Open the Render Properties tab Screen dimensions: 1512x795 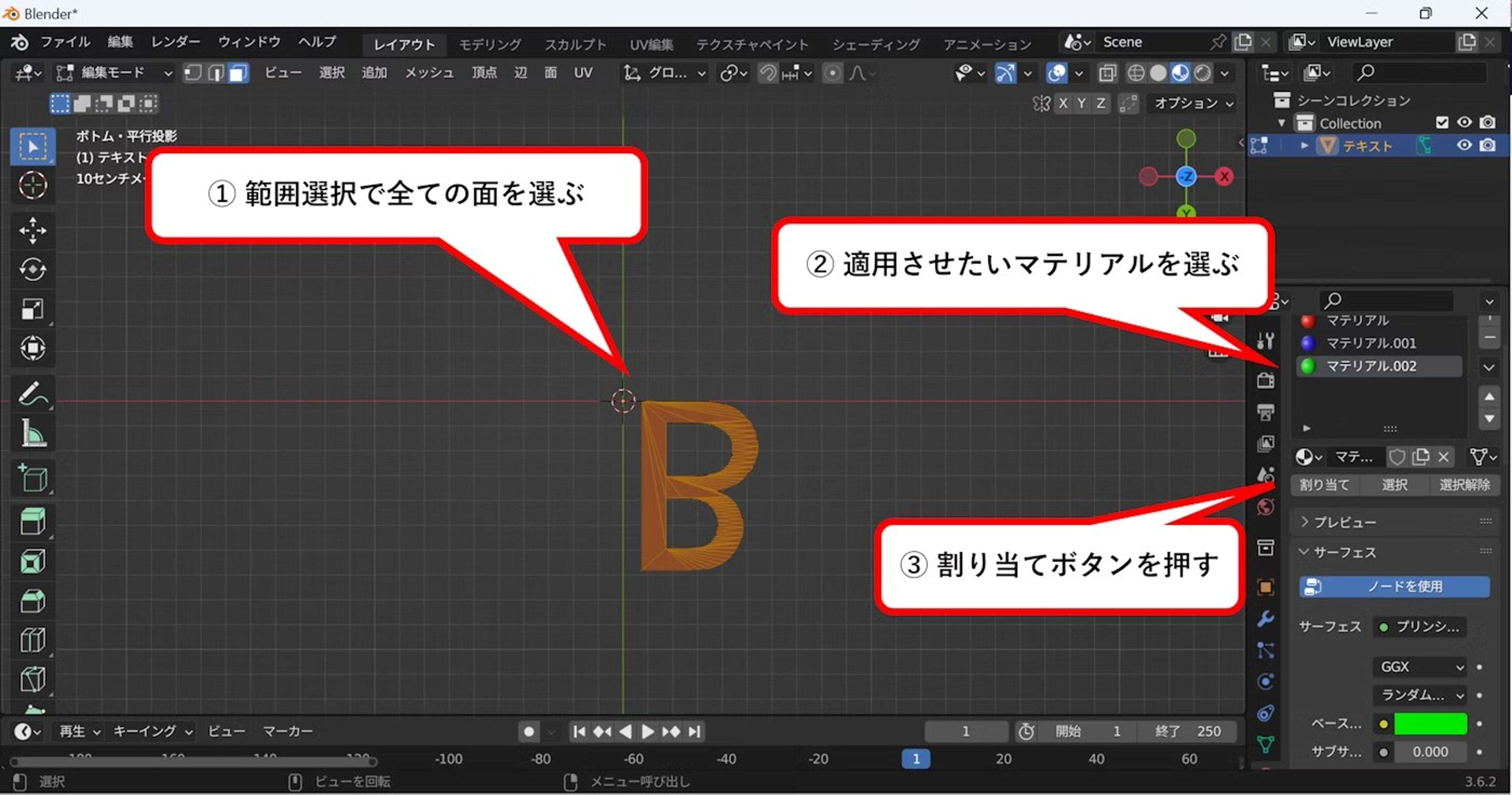1266,380
